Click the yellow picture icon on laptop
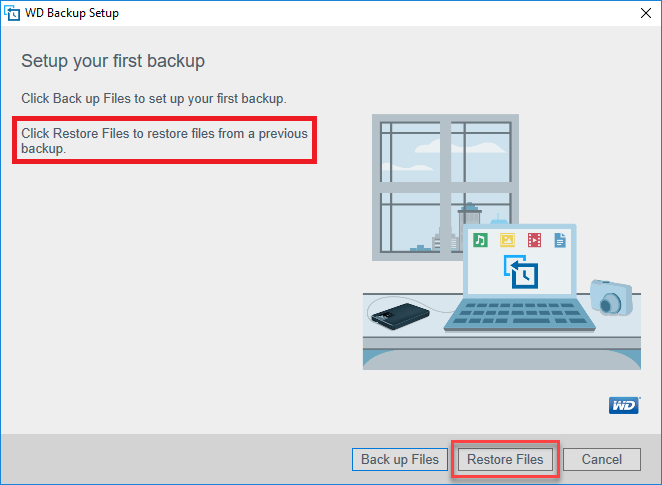Viewport: 662px width, 485px height. click(x=507, y=240)
